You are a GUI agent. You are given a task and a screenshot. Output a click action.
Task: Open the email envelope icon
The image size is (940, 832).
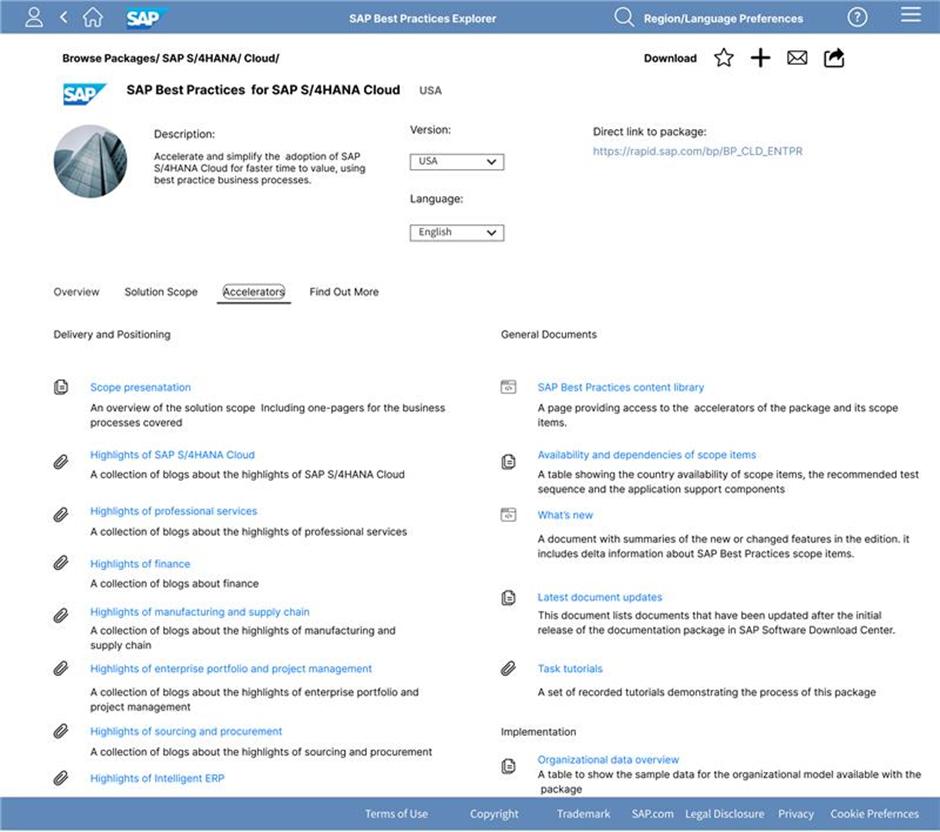tap(797, 58)
